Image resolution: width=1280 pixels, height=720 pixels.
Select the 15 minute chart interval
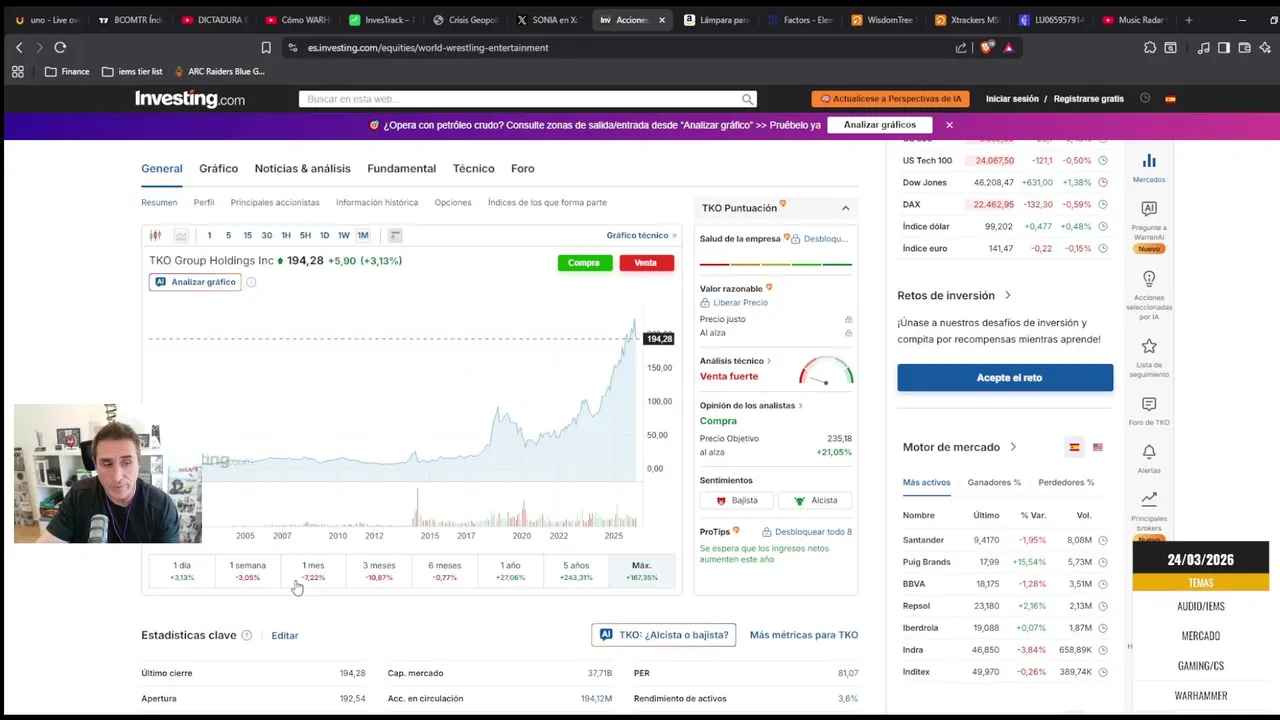pos(247,235)
